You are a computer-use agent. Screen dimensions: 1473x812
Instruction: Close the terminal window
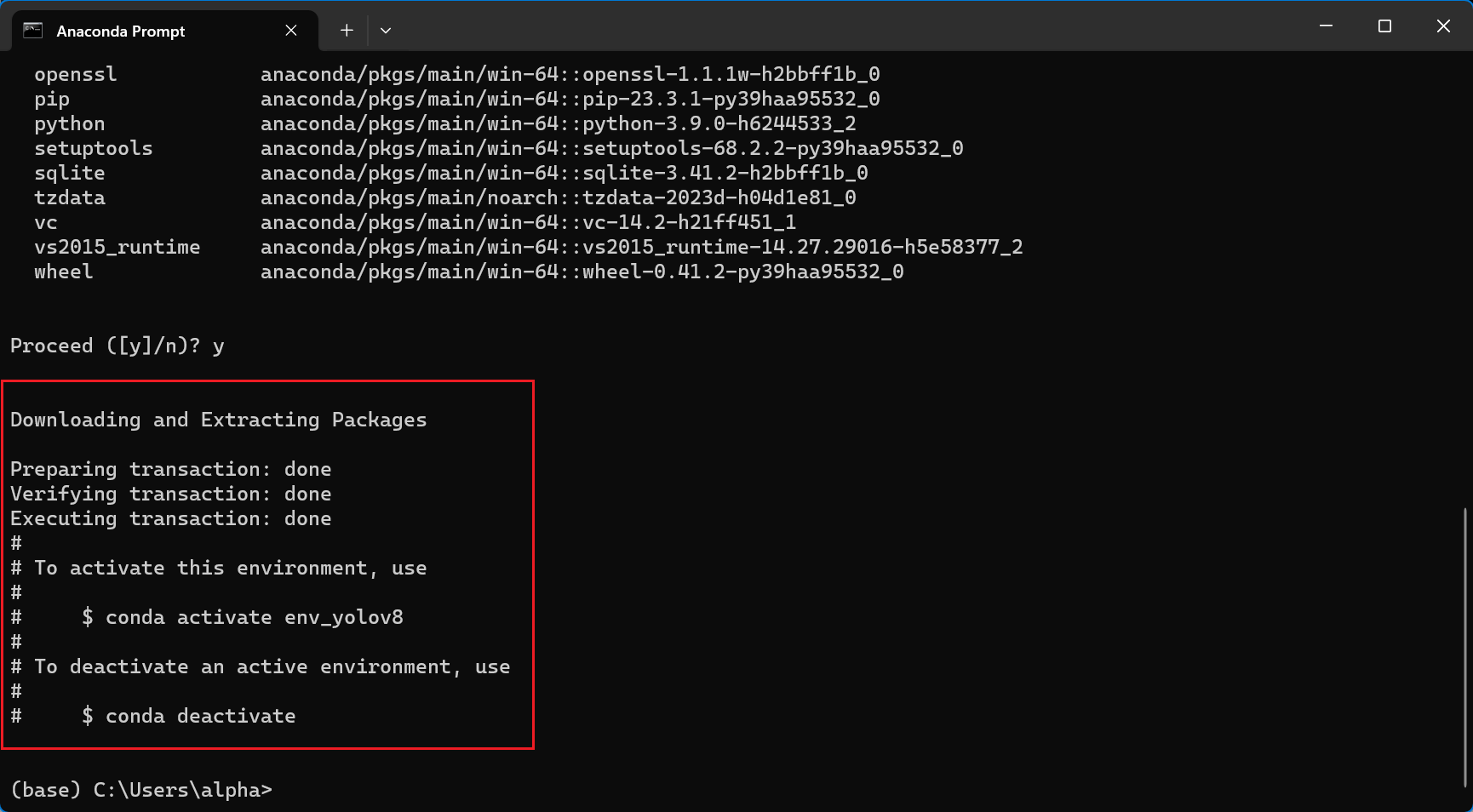pyautogui.click(x=1443, y=26)
